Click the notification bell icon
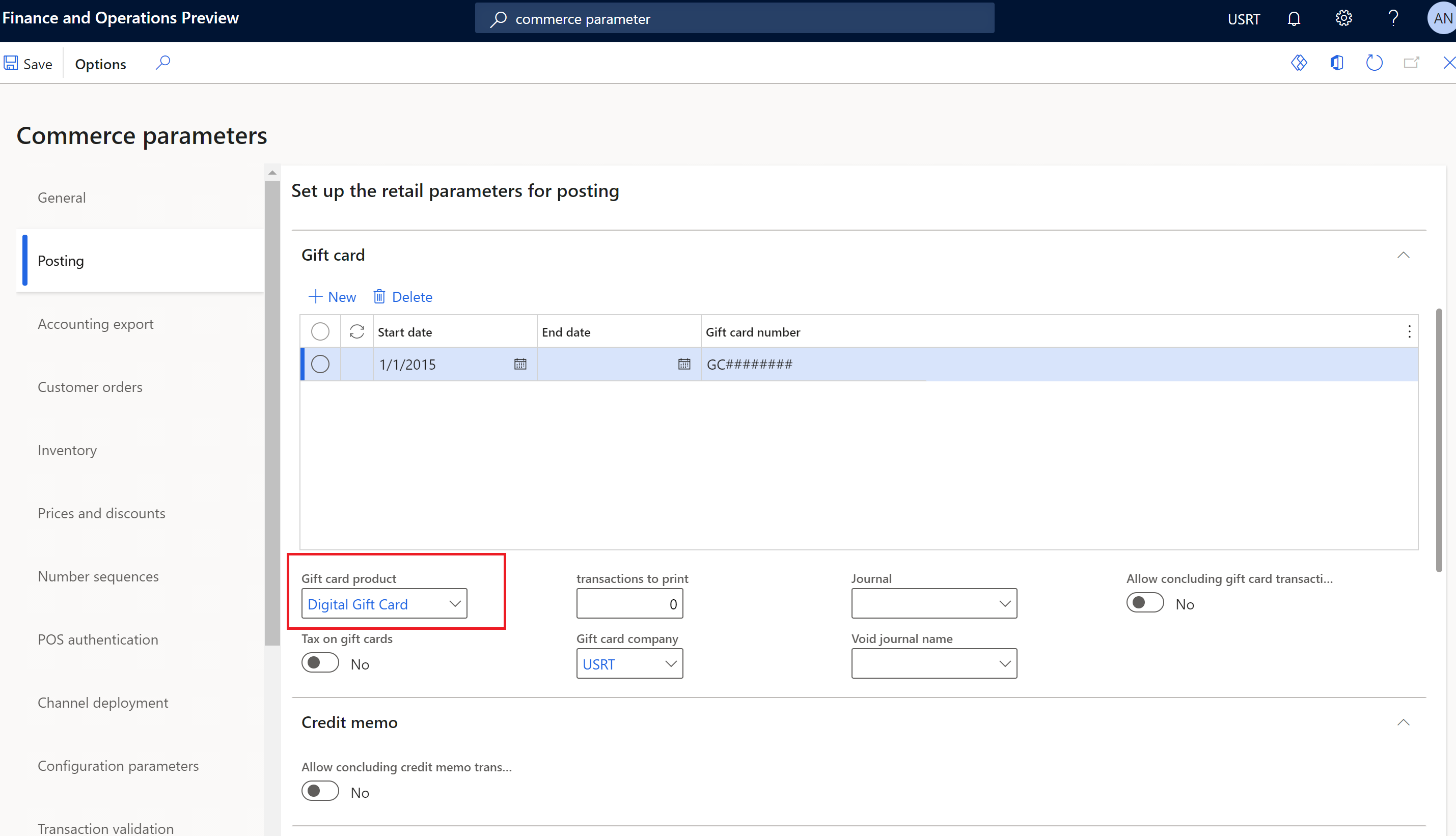 (x=1296, y=18)
